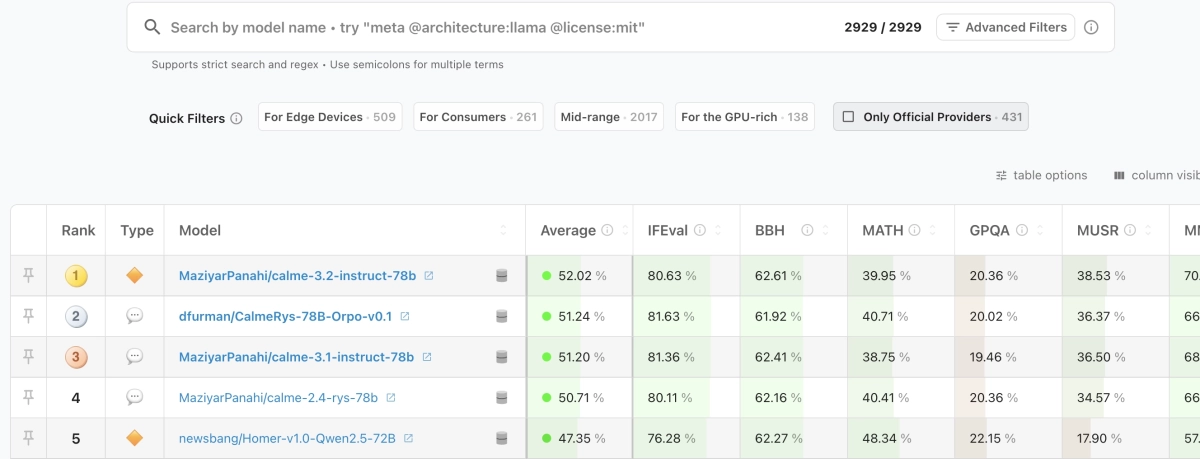Sort by the MATH column header
The width and height of the screenshot is (1200, 459).
pos(882,230)
